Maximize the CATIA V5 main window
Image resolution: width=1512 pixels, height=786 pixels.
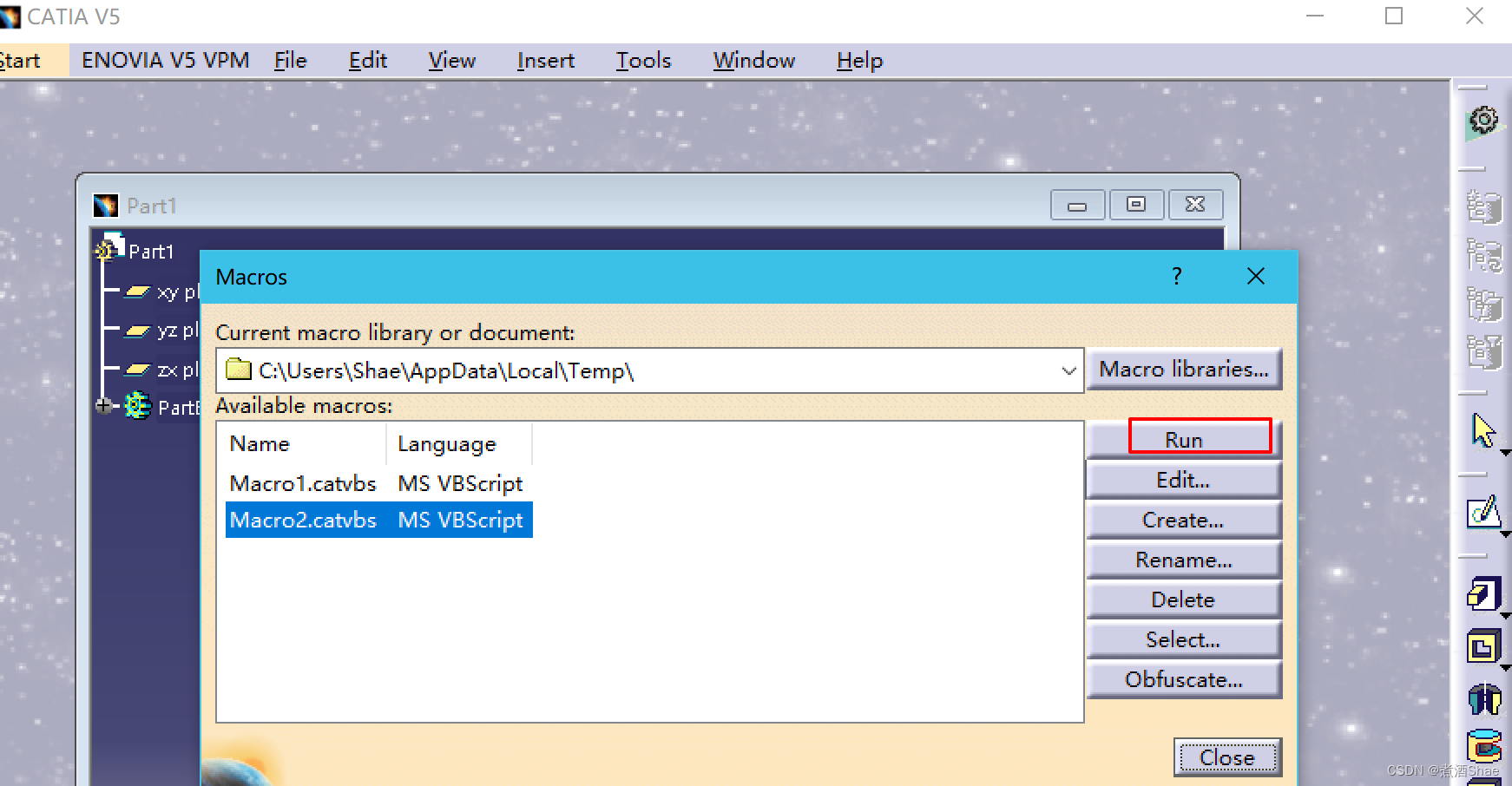pos(1394,16)
